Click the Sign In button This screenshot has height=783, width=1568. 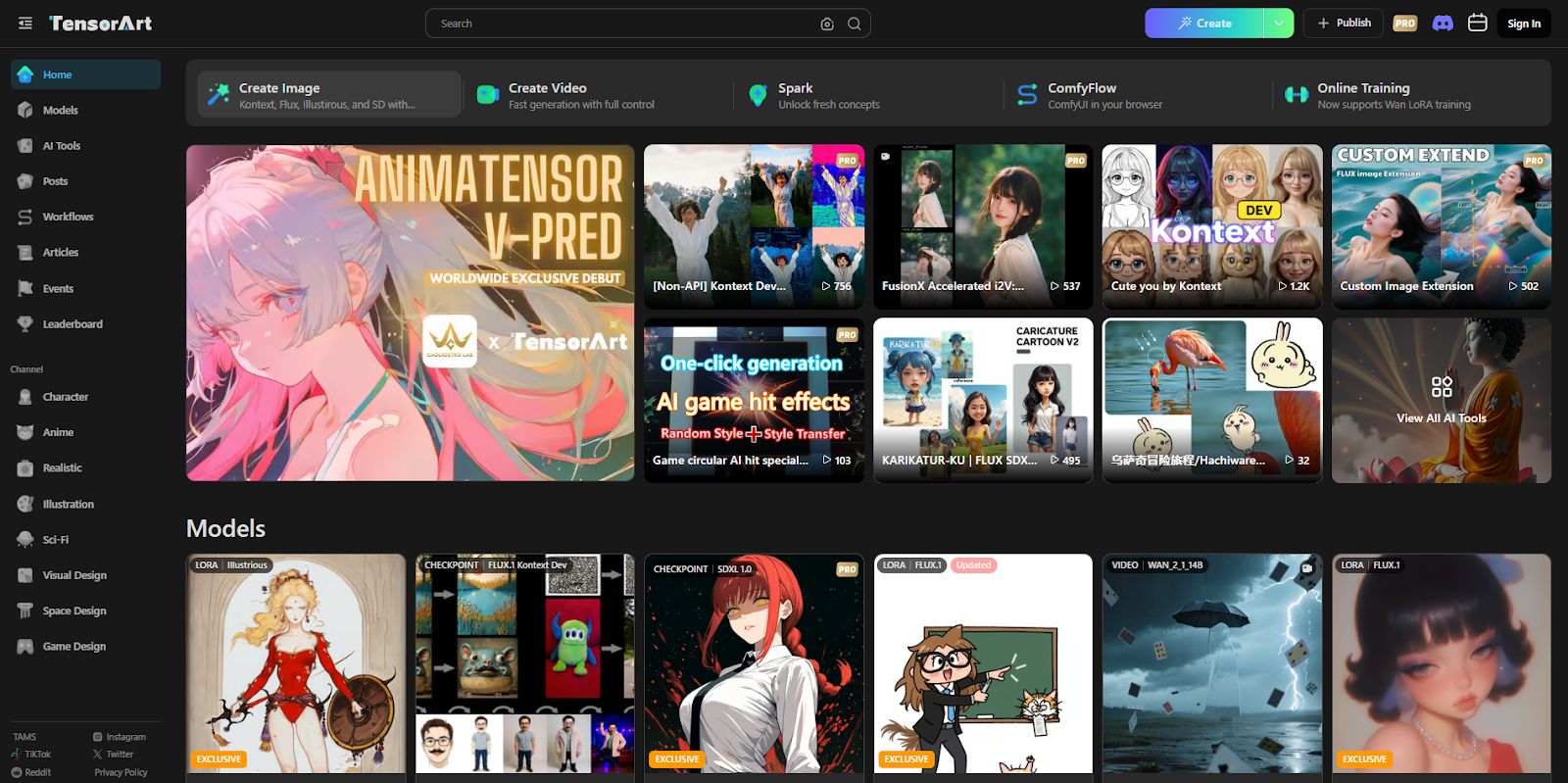[1524, 24]
